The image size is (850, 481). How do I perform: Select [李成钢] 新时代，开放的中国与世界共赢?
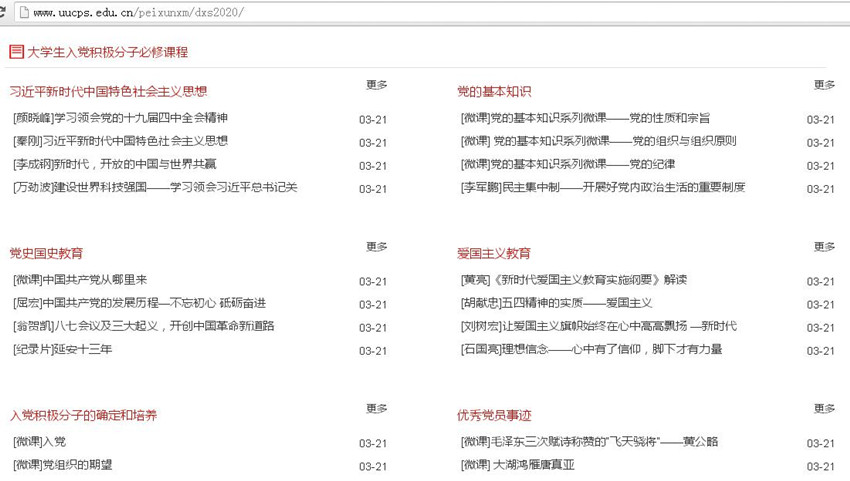click(x=115, y=165)
